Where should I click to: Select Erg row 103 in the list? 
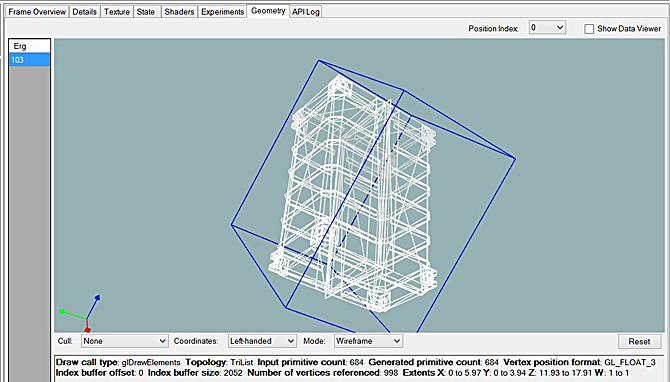(x=29, y=60)
